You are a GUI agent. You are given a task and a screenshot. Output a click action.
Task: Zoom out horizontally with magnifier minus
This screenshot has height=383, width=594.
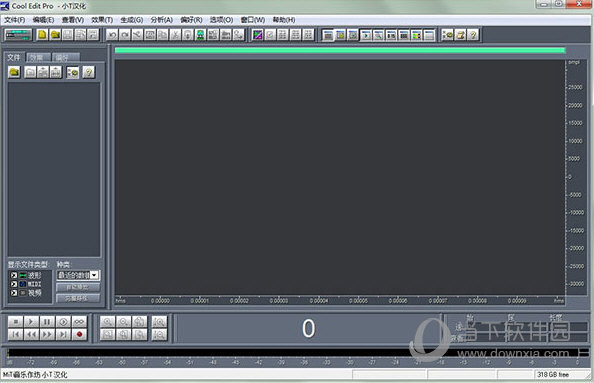(123, 322)
